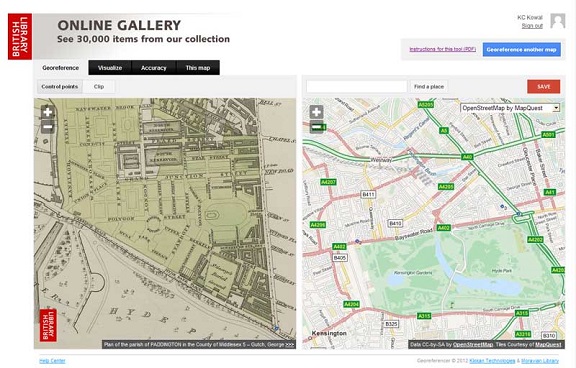576x368 pixels.
Task: Expand the map title arrows >>>
Action: (x=290, y=344)
